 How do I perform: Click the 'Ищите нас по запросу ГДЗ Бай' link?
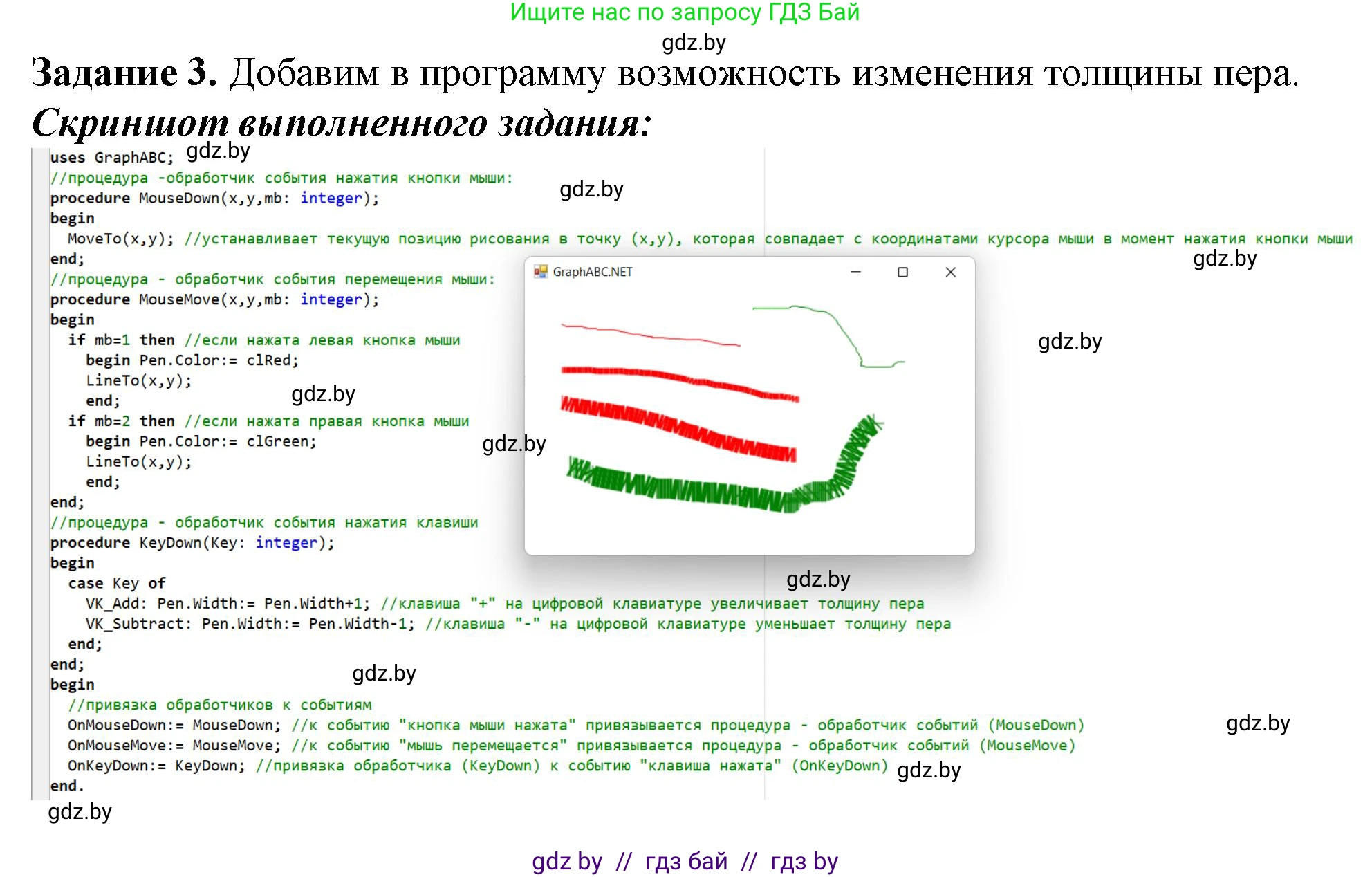pos(685,12)
